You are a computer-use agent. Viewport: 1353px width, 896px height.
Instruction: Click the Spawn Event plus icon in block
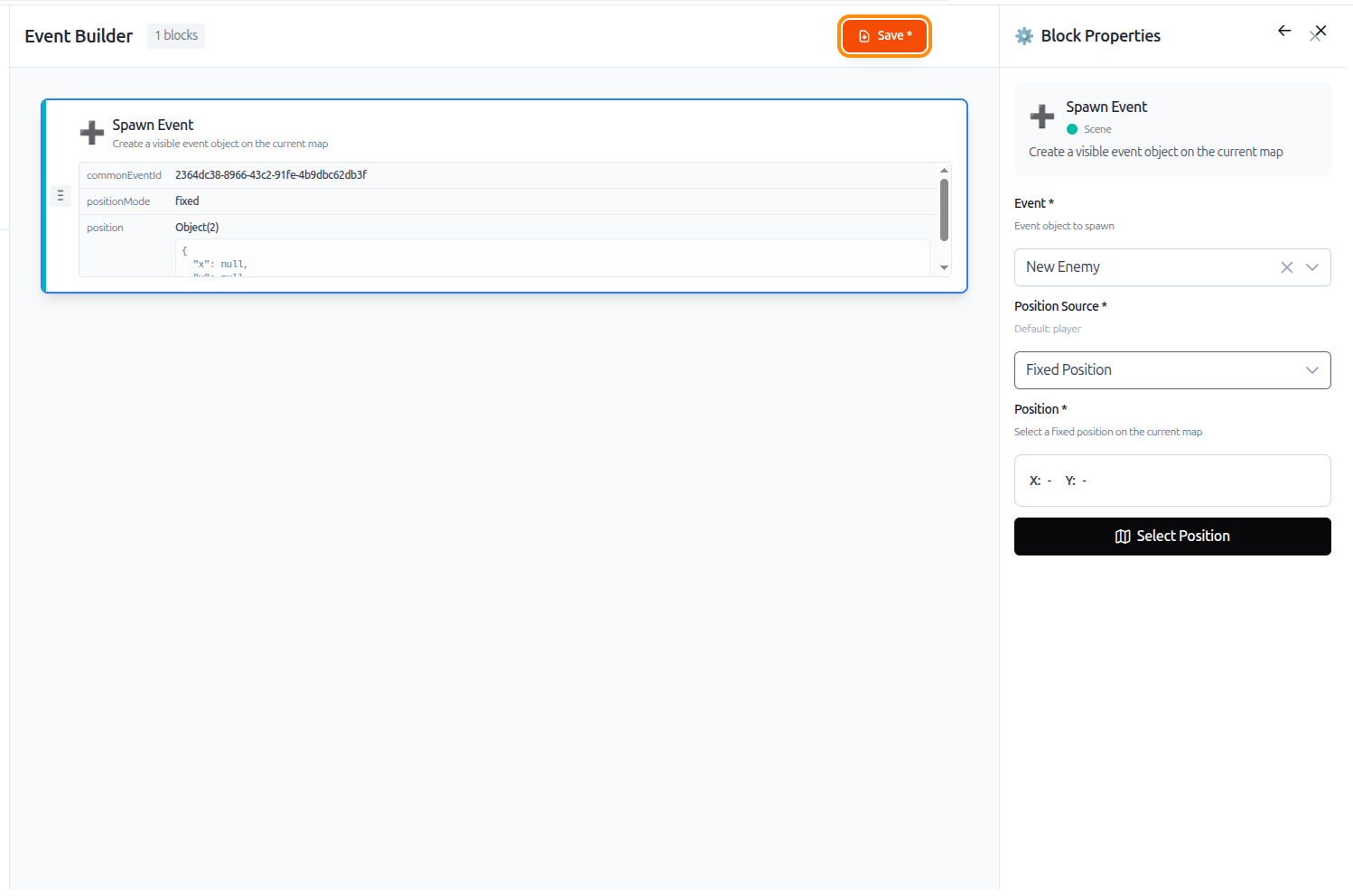[x=92, y=133]
